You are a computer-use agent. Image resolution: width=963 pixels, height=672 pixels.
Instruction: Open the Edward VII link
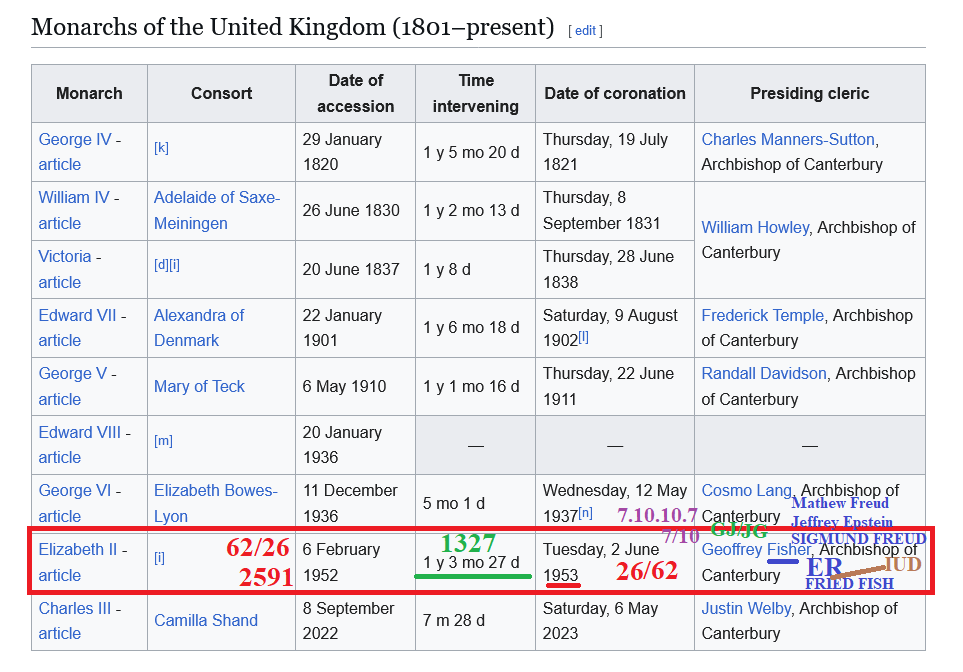(x=78, y=316)
